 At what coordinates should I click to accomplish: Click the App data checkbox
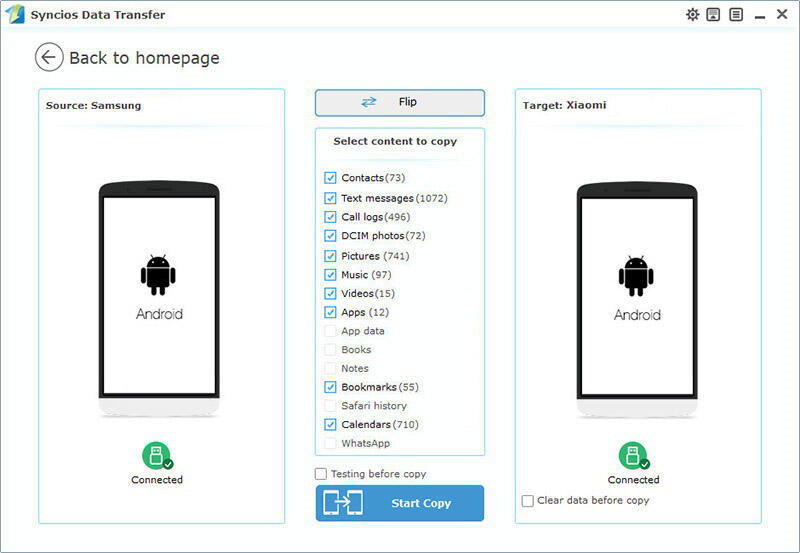pyautogui.click(x=330, y=331)
